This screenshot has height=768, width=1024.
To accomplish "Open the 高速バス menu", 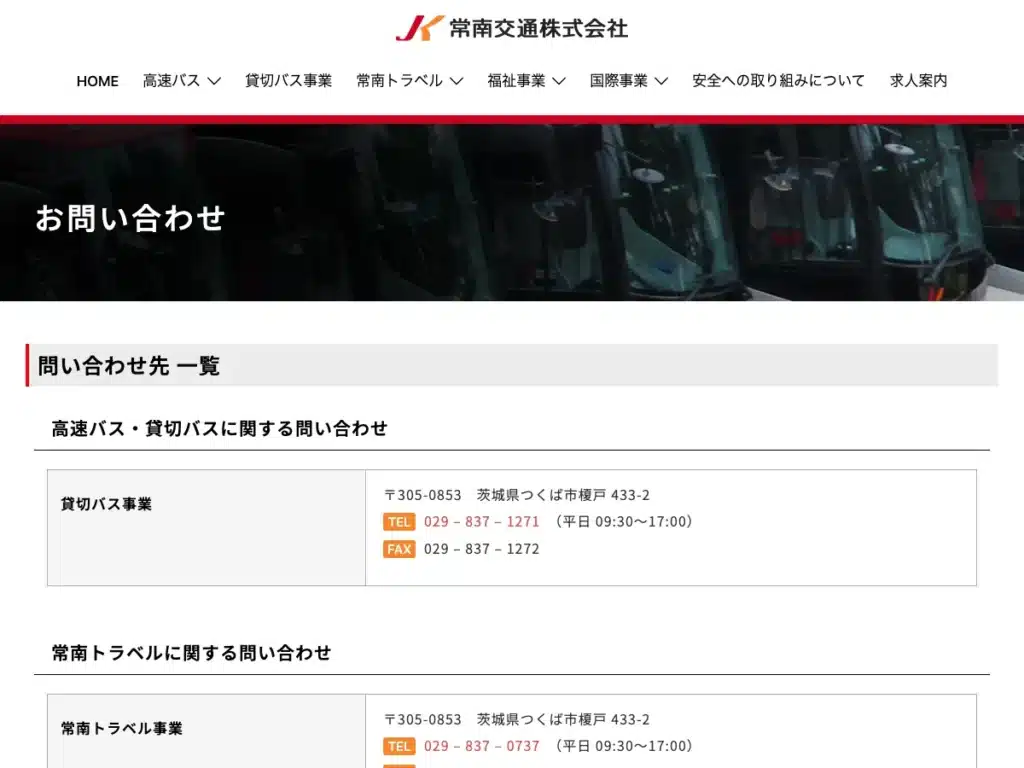I will [x=171, y=80].
